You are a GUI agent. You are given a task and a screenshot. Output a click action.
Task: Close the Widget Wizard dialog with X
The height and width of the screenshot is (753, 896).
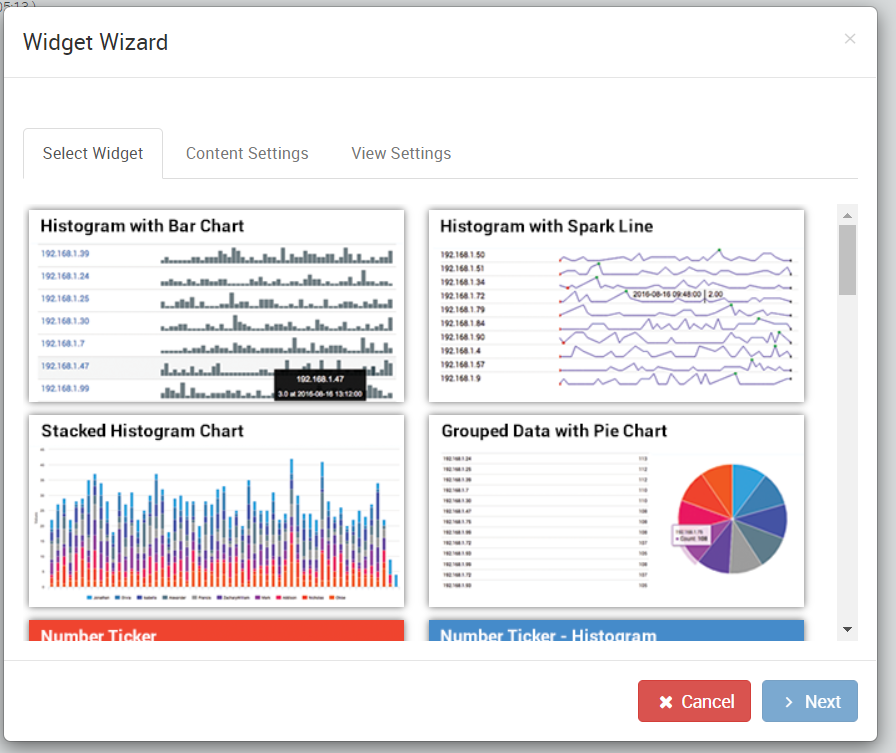click(x=850, y=38)
